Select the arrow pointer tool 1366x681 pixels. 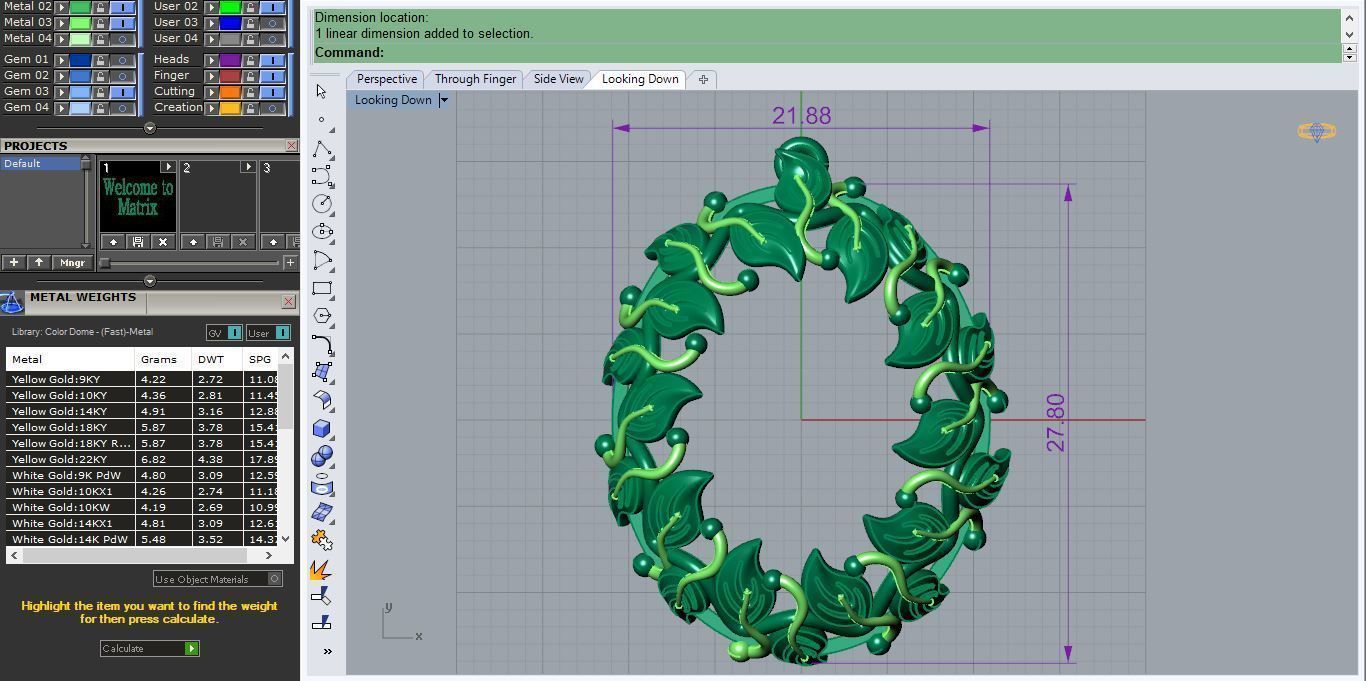(x=321, y=91)
